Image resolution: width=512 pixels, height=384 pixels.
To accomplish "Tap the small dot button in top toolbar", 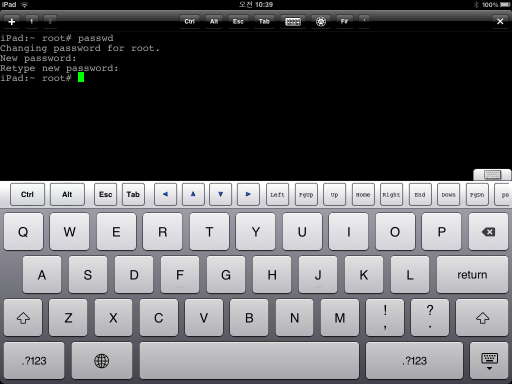I will (364, 22).
